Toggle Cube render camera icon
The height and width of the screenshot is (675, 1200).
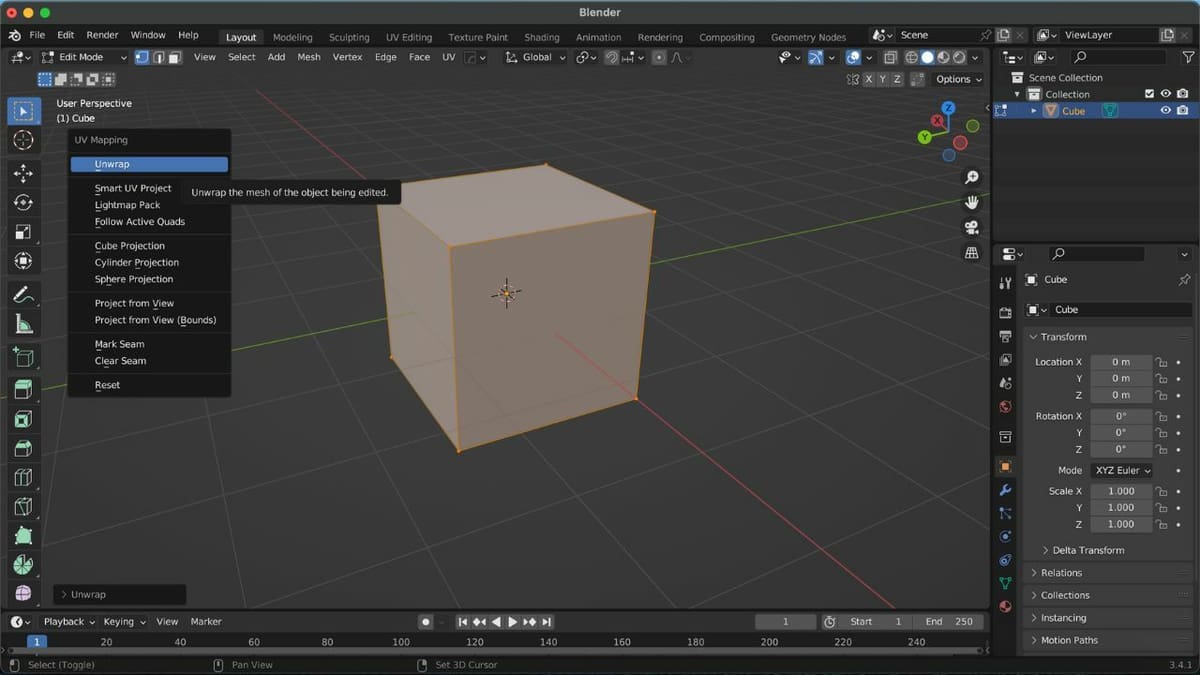(1182, 111)
